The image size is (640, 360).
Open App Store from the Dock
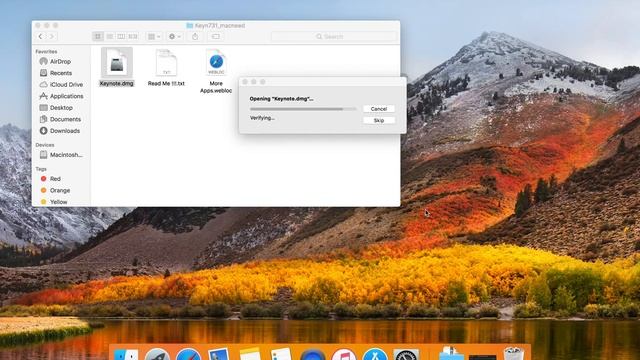tap(375, 354)
